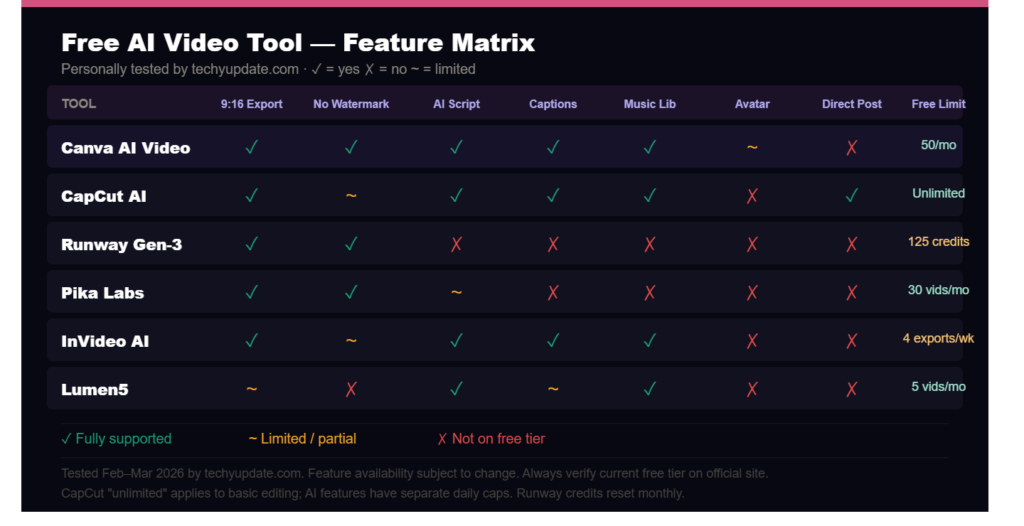Click the Direct Post column header

pos(852,104)
